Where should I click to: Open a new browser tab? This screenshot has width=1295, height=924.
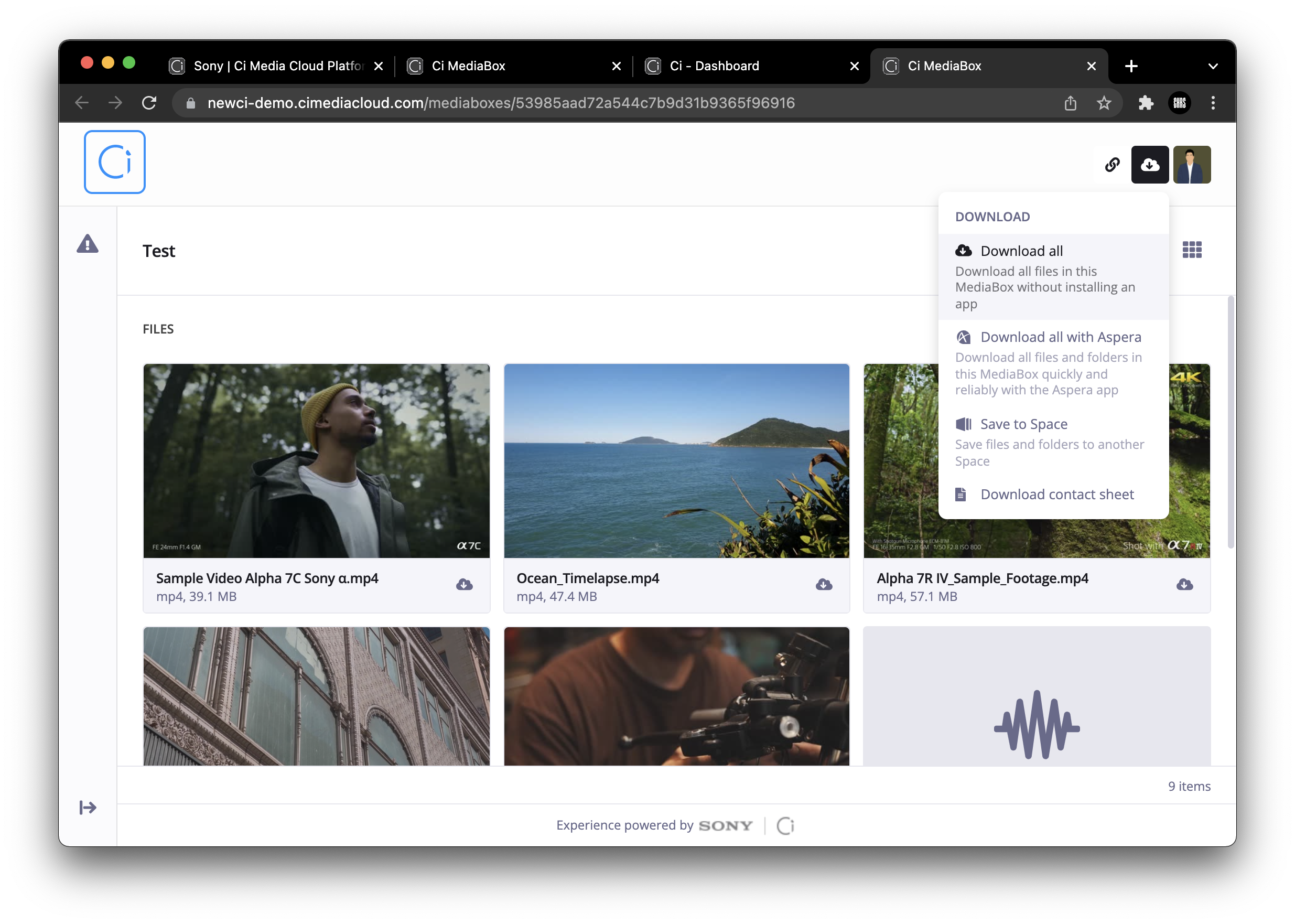click(x=1131, y=66)
